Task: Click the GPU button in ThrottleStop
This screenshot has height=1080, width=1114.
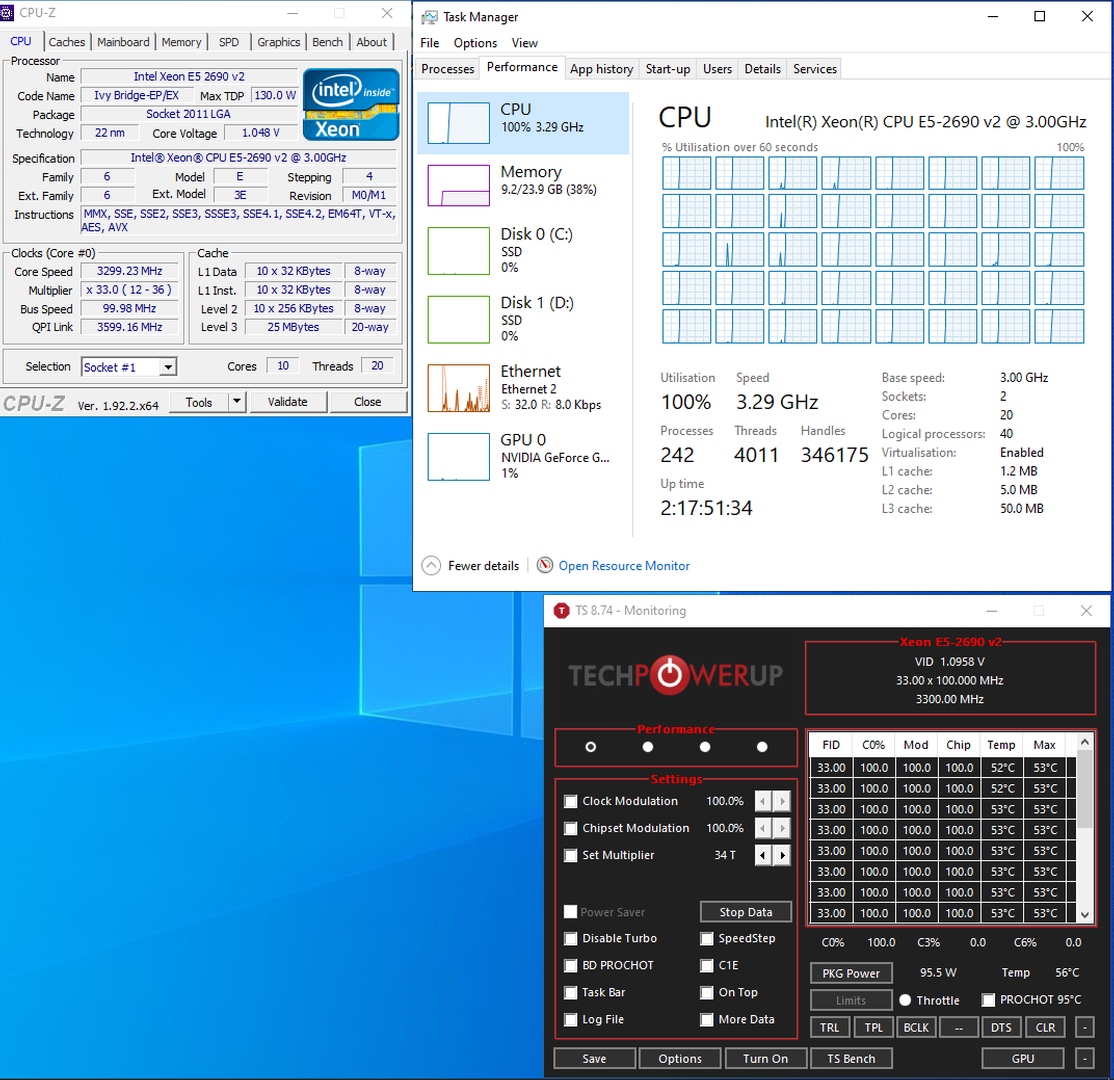Action: tap(1022, 1059)
